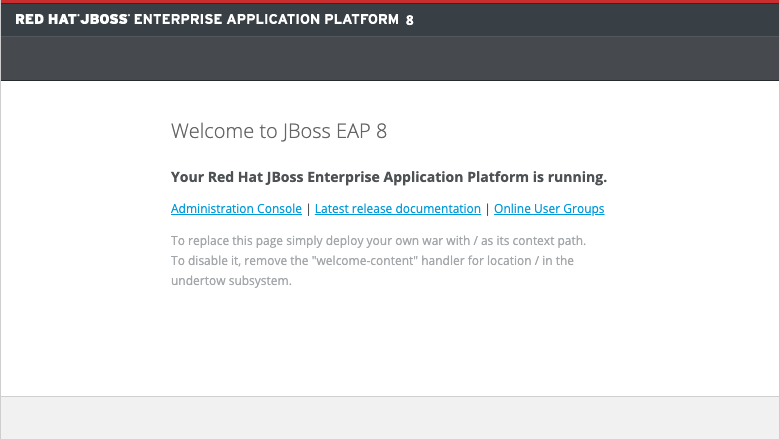The height and width of the screenshot is (439, 780).
Task: Click the 'undertow subsystem.' text
Action: 231,280
